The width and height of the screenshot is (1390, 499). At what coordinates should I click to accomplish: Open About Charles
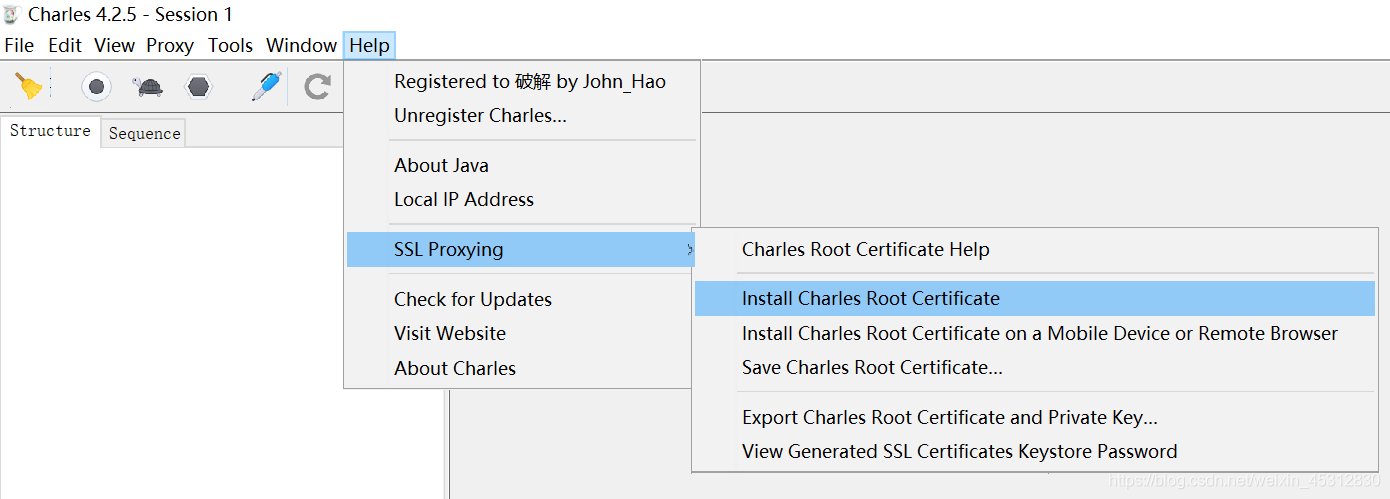pos(521,368)
